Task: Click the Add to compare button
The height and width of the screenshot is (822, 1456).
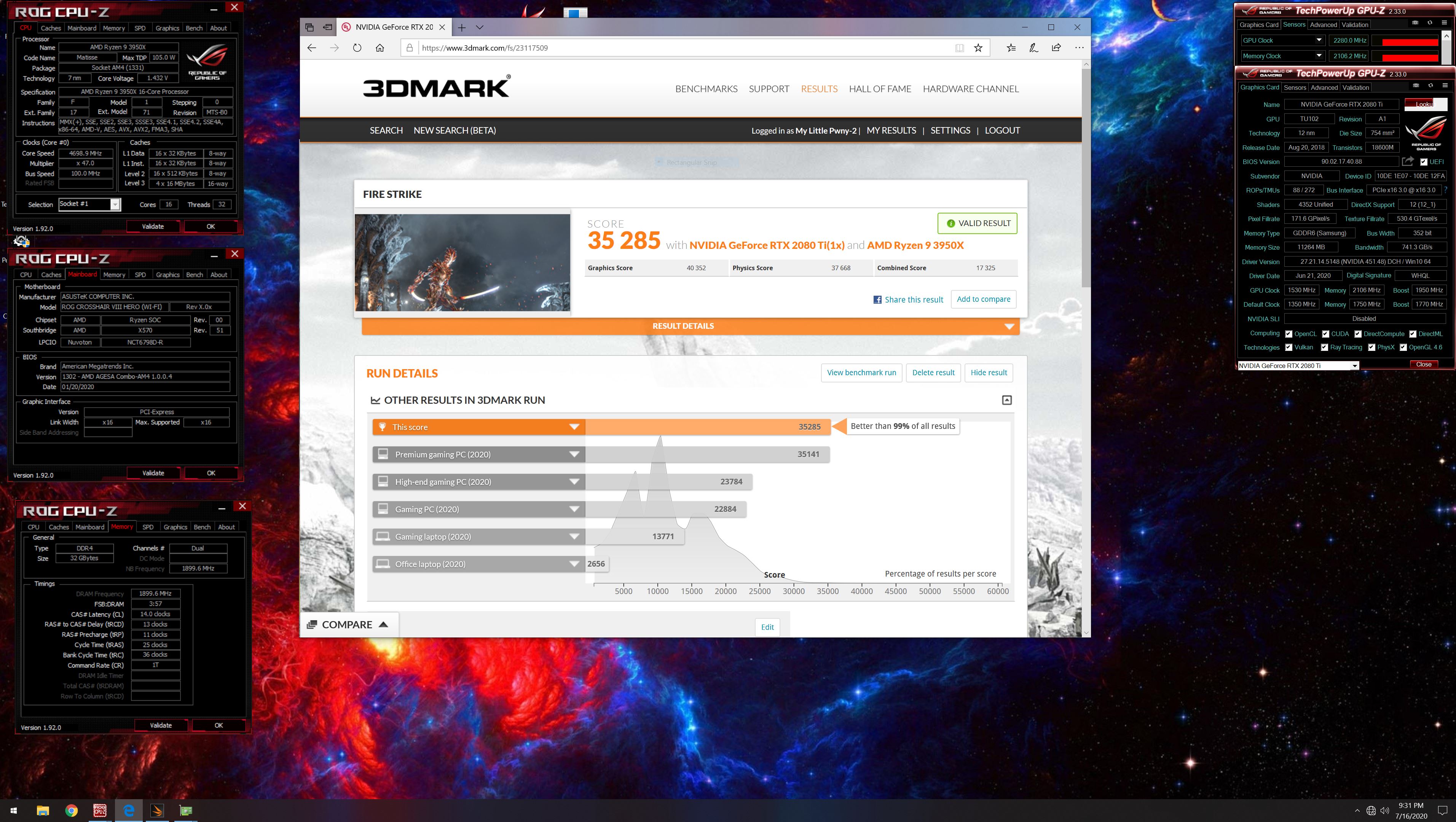Action: [984, 299]
